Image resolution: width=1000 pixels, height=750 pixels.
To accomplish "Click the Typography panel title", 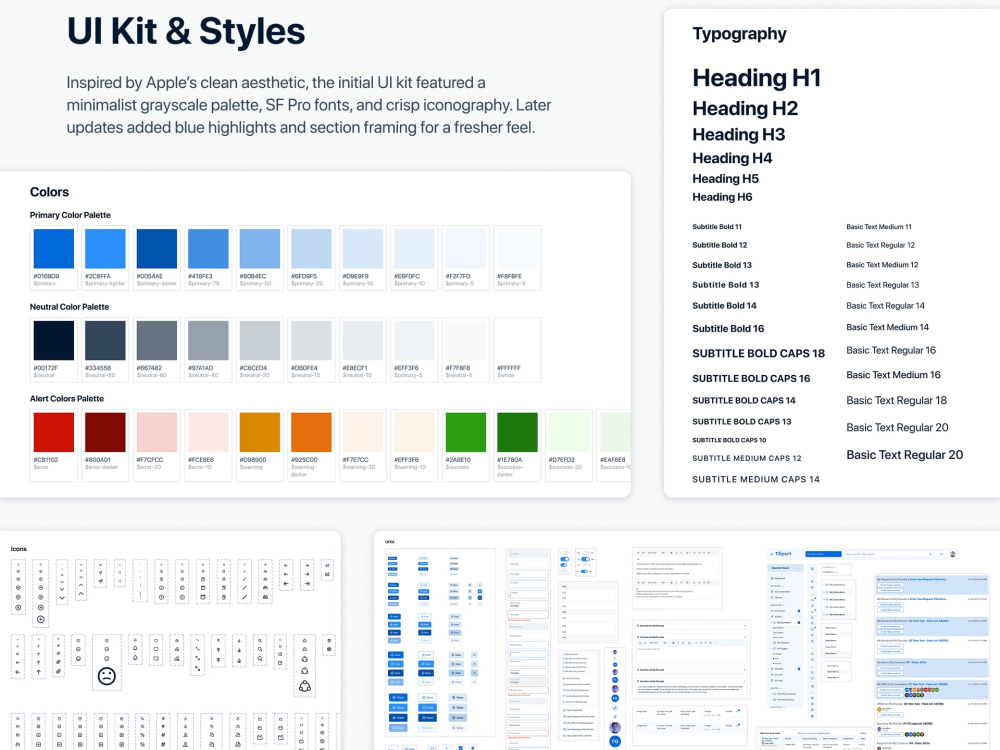I will pyautogui.click(x=739, y=34).
